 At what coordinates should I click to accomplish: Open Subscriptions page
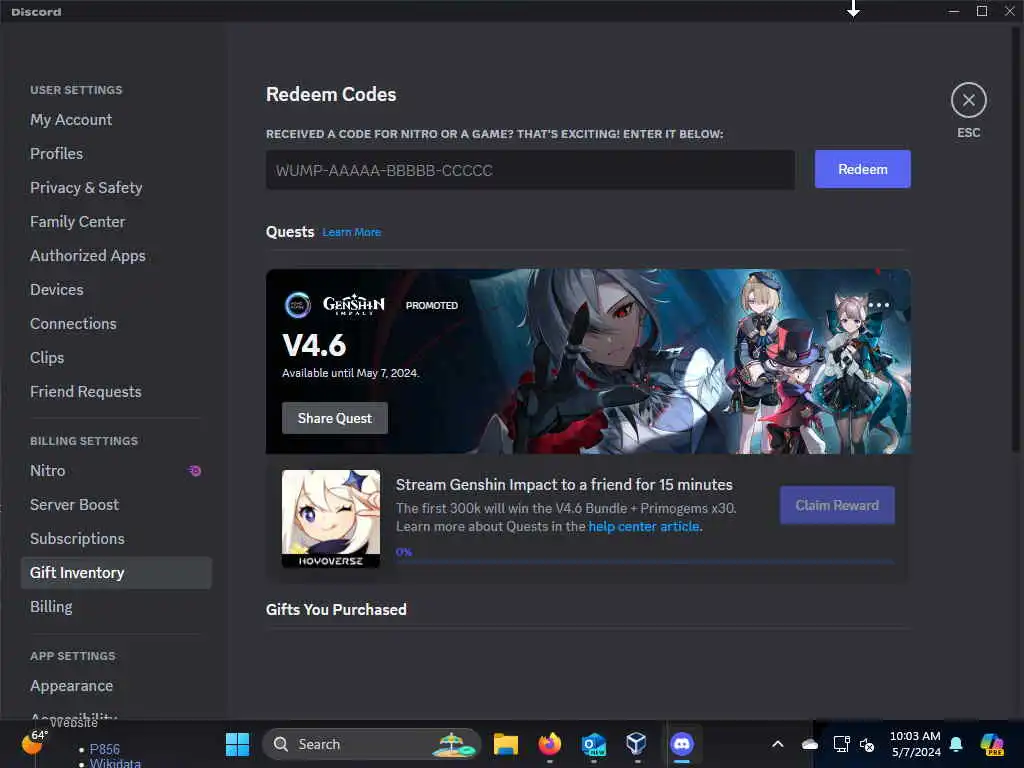click(x=77, y=538)
